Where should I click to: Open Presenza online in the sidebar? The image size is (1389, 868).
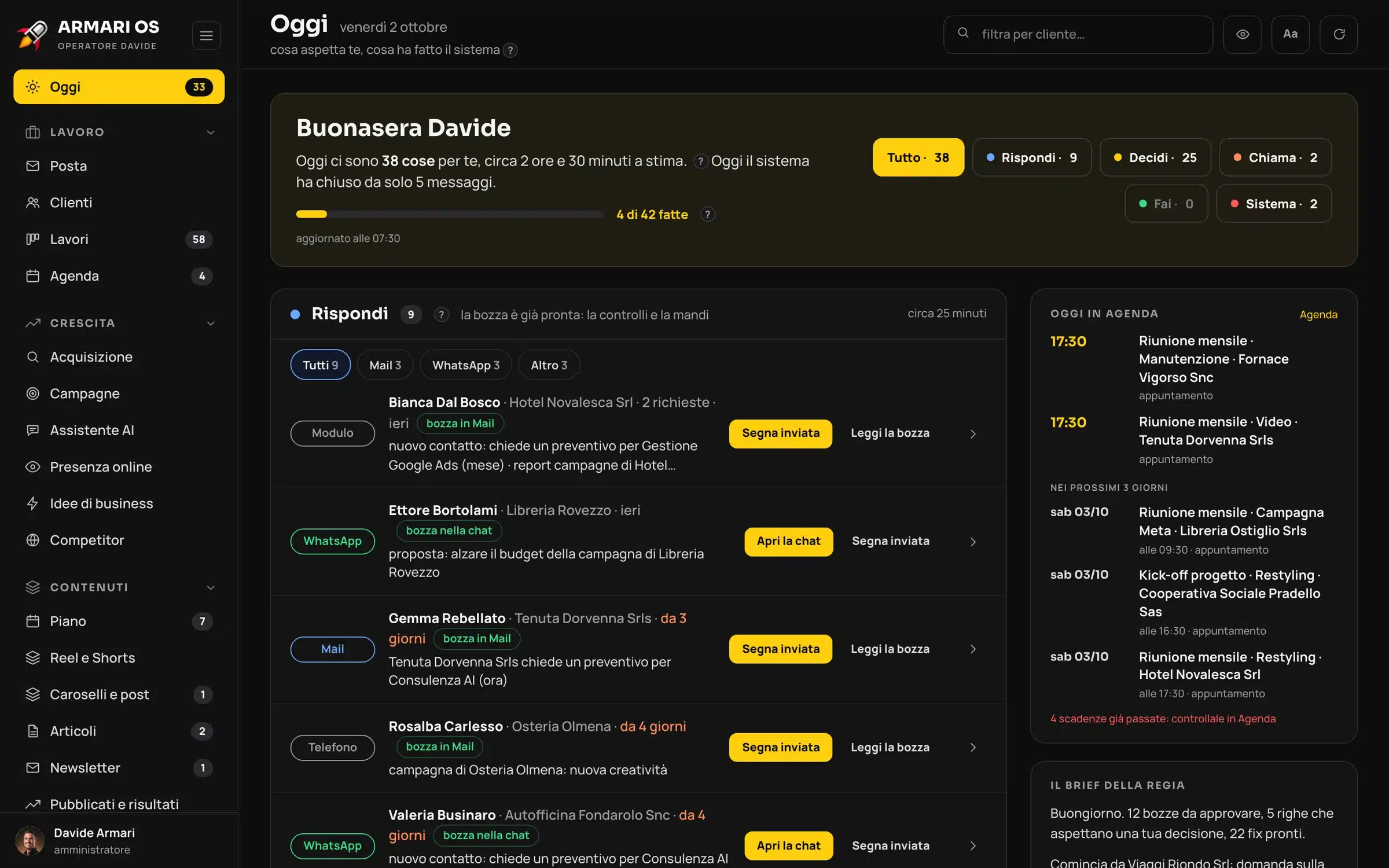click(119, 467)
